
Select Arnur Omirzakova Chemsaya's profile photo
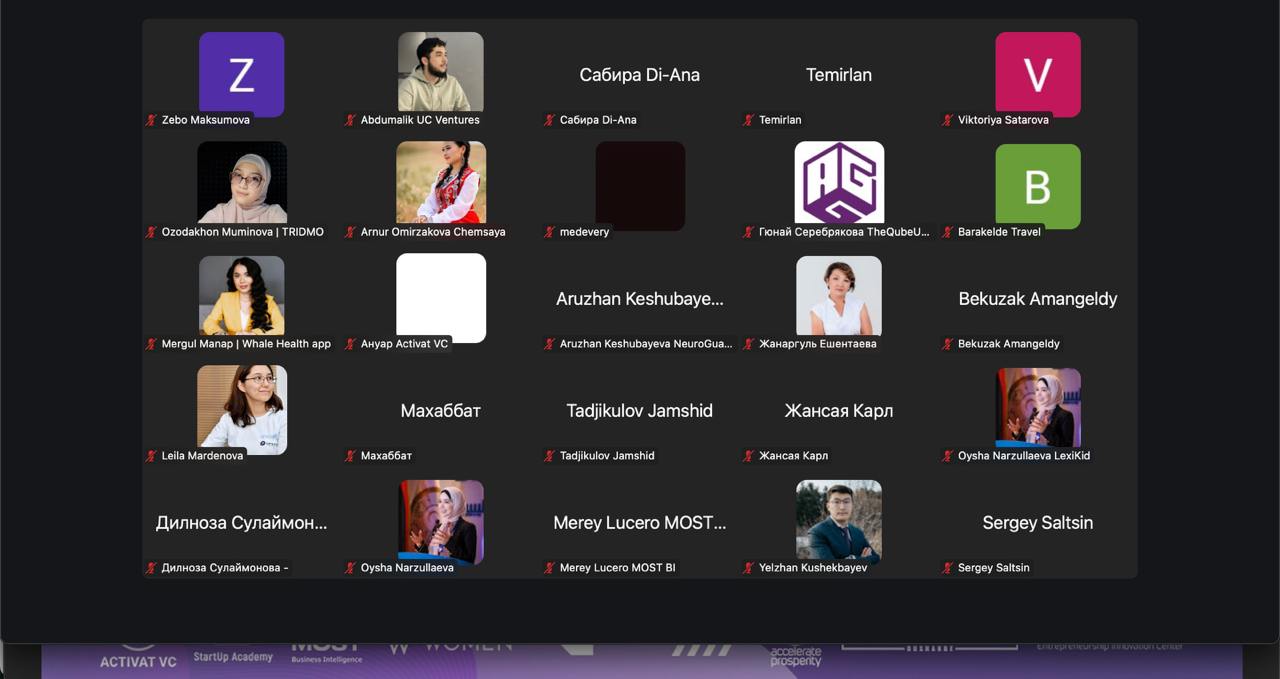click(x=441, y=182)
